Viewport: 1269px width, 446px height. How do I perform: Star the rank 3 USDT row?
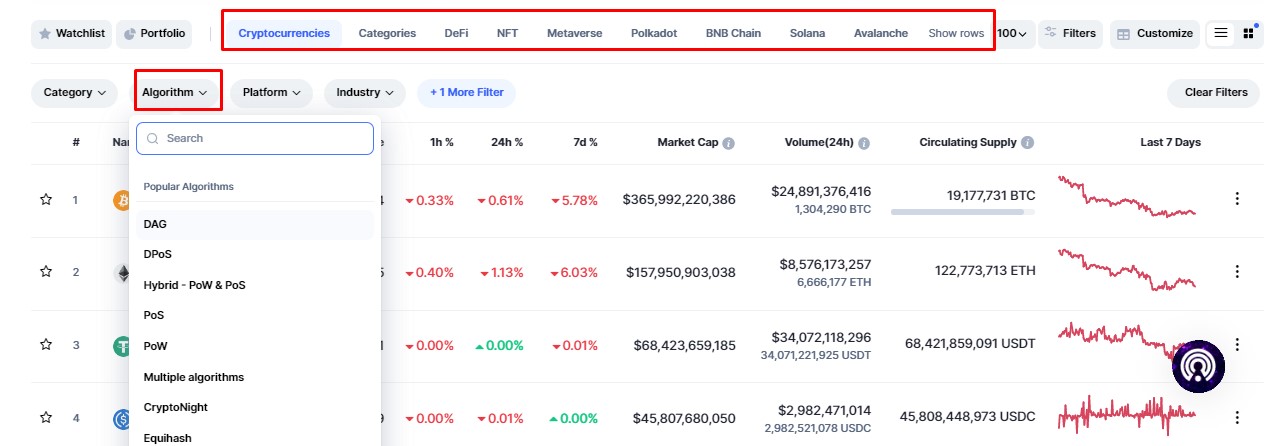46,345
